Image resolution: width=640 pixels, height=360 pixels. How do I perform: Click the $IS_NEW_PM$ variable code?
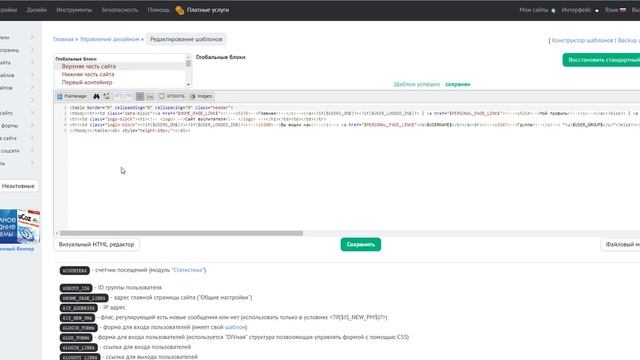[x=77, y=318]
